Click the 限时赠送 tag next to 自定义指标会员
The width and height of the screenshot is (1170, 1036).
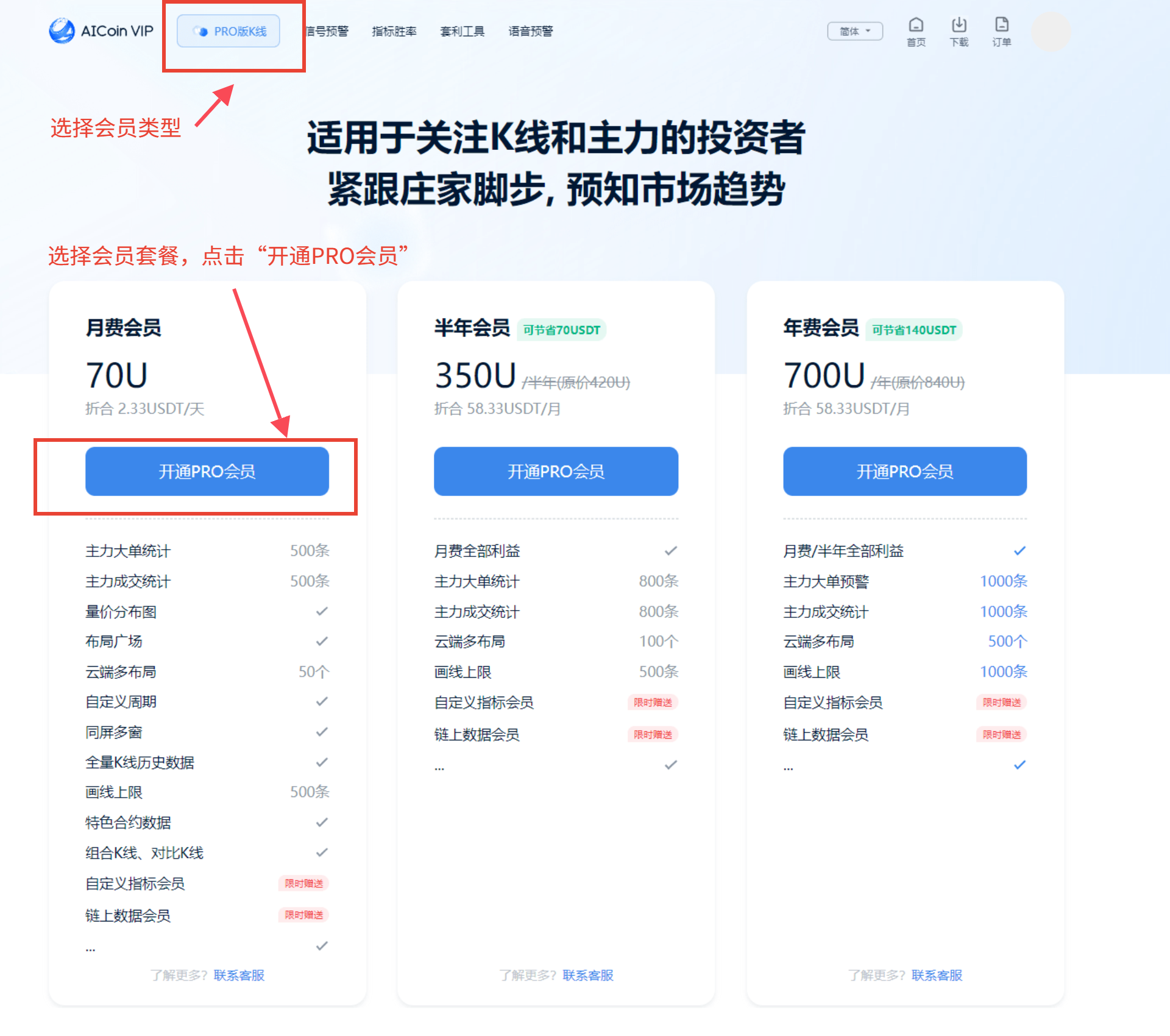point(303,883)
